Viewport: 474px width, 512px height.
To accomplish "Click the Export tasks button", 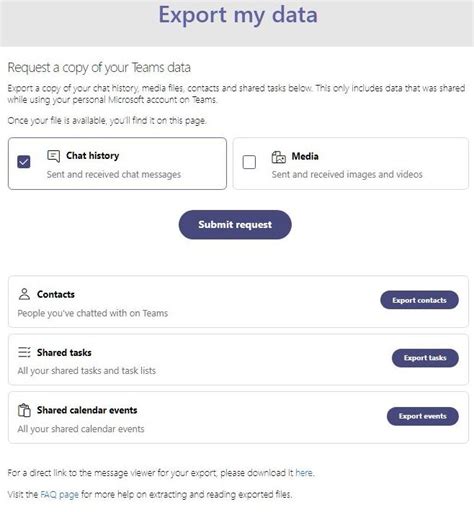I will (425, 358).
